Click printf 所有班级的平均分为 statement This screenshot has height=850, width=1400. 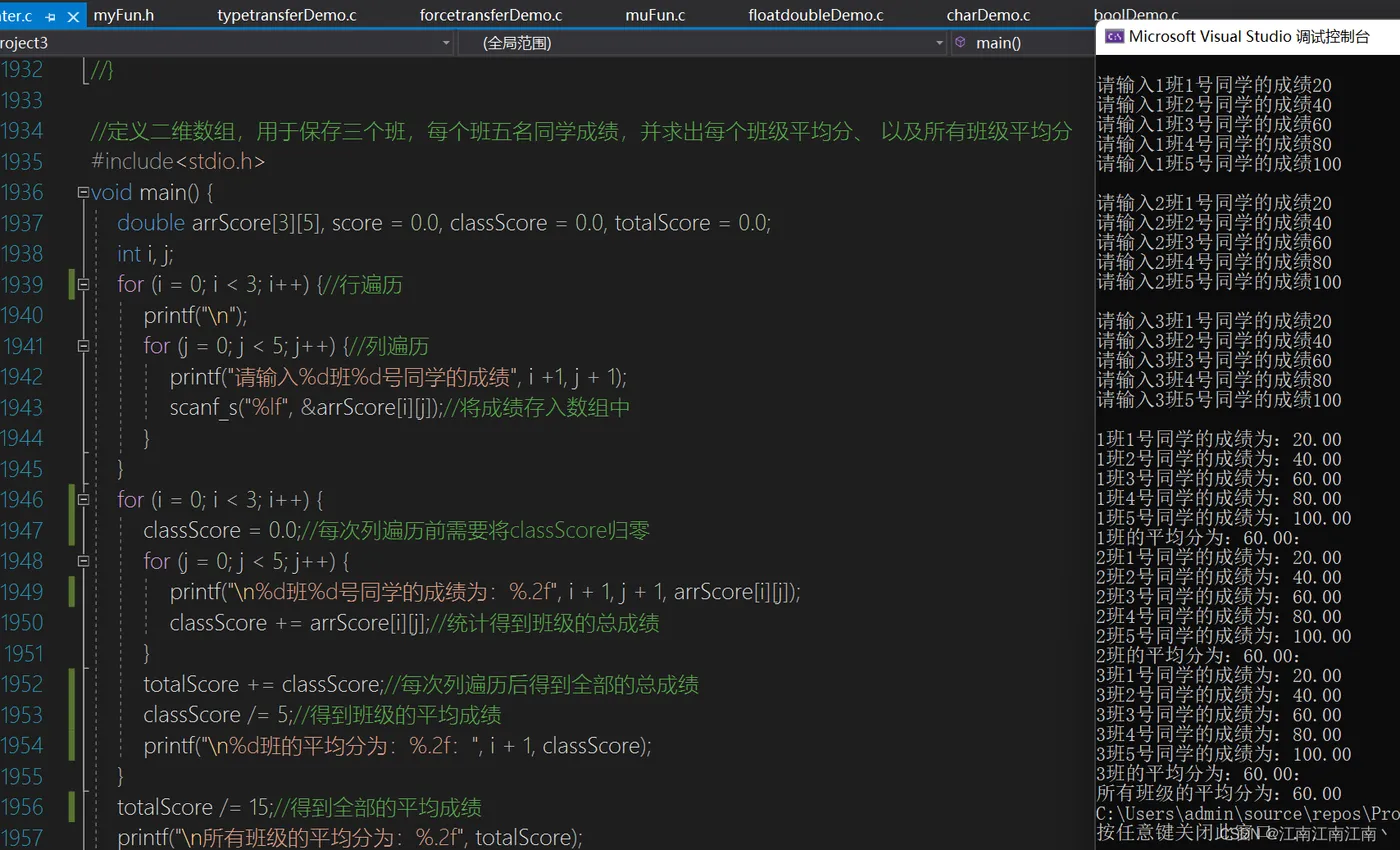click(x=349, y=837)
